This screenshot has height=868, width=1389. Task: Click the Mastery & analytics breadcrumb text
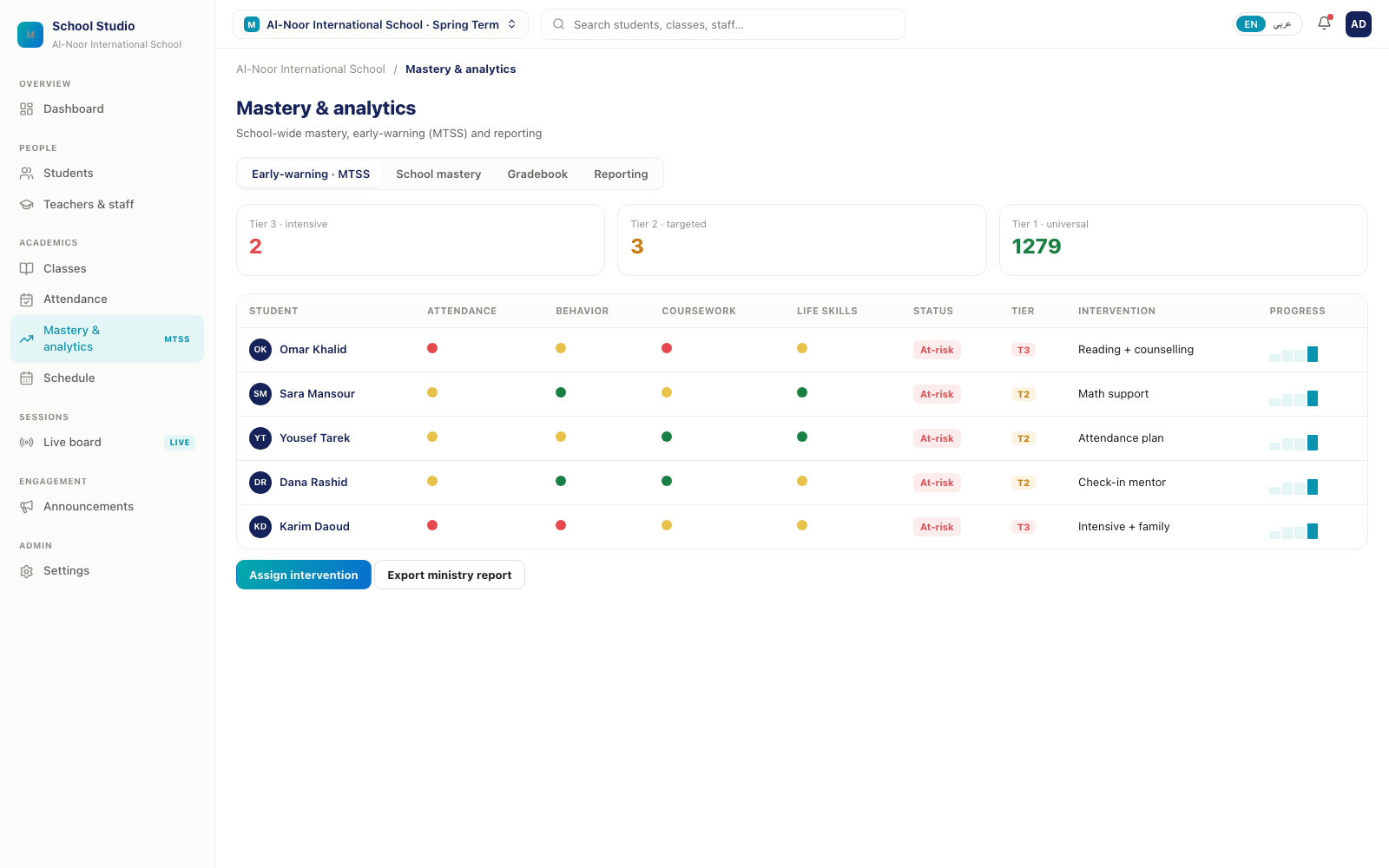point(460,69)
